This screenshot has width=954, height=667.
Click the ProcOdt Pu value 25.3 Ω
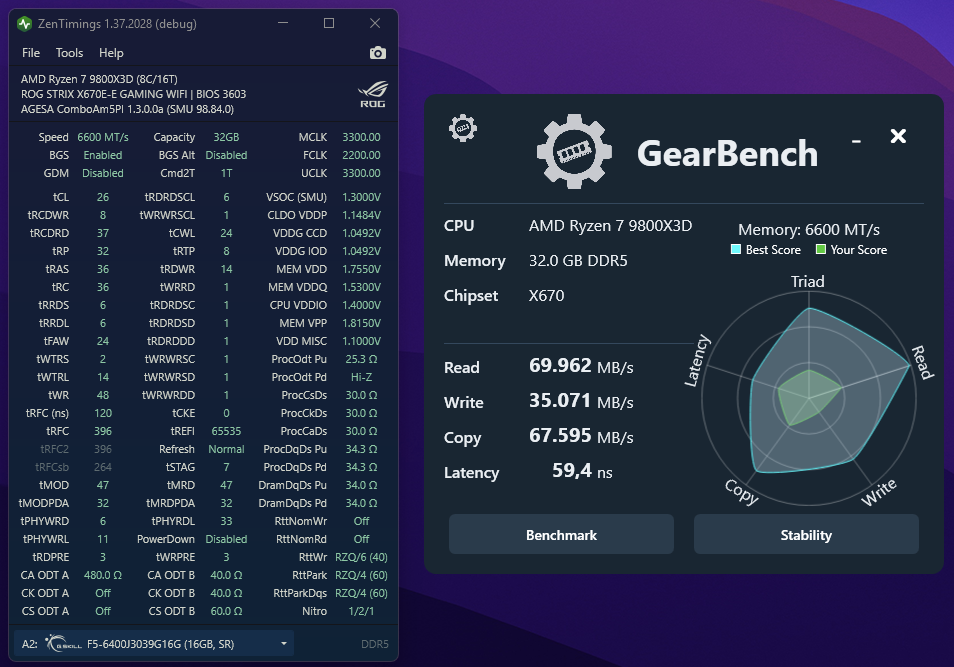361,359
